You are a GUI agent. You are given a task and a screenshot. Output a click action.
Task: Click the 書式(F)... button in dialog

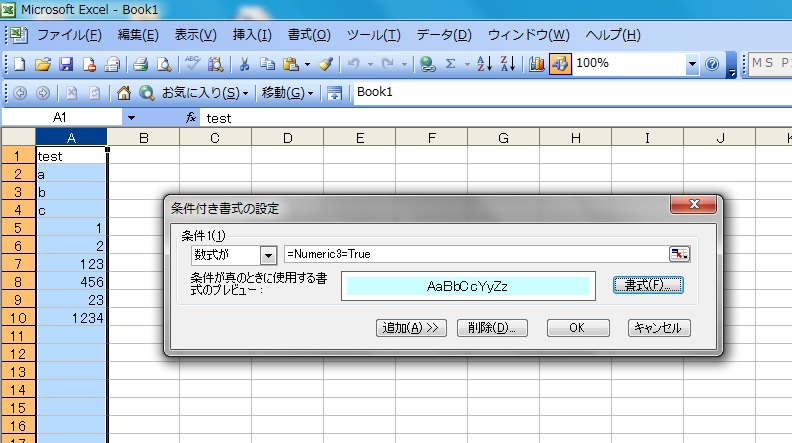click(x=647, y=285)
